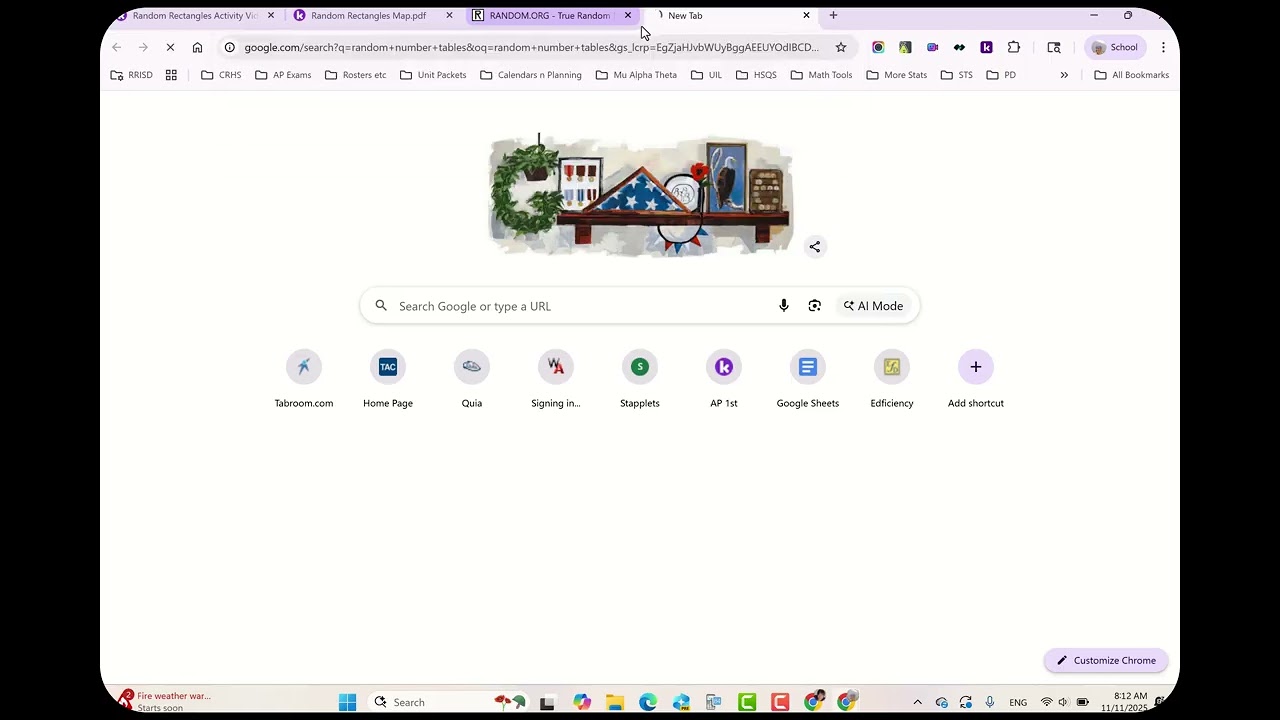
Task: Open the Chrome three-dot menu
Action: pyautogui.click(x=1163, y=47)
